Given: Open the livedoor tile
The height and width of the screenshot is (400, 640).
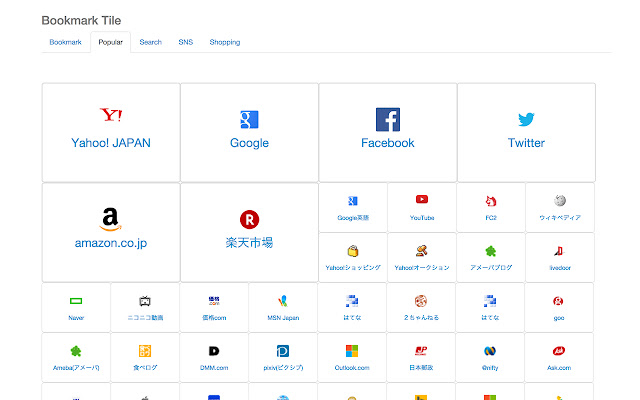Looking at the screenshot, I should tap(560, 258).
